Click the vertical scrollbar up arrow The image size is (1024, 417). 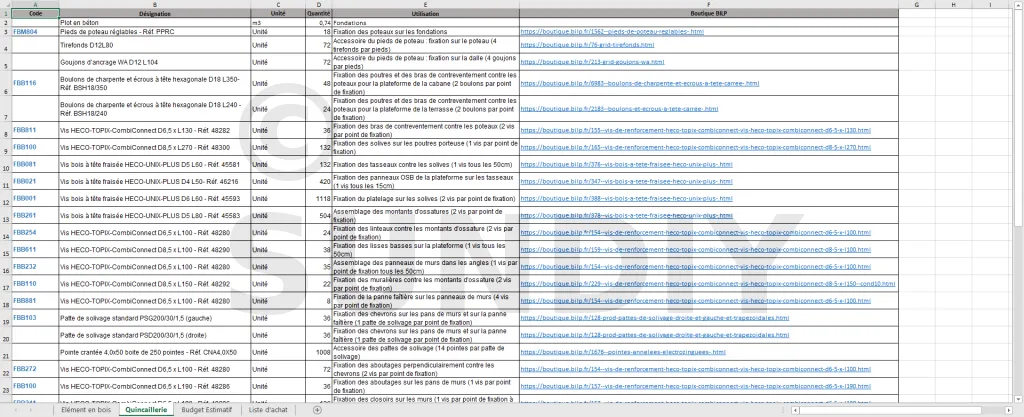coord(1018,4)
